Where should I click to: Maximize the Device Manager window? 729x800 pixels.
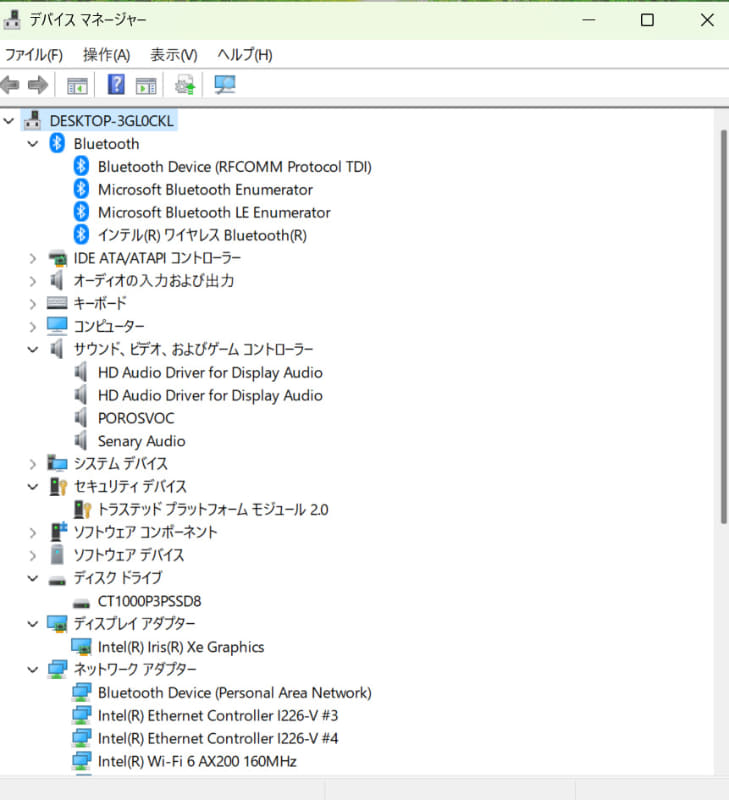[647, 20]
